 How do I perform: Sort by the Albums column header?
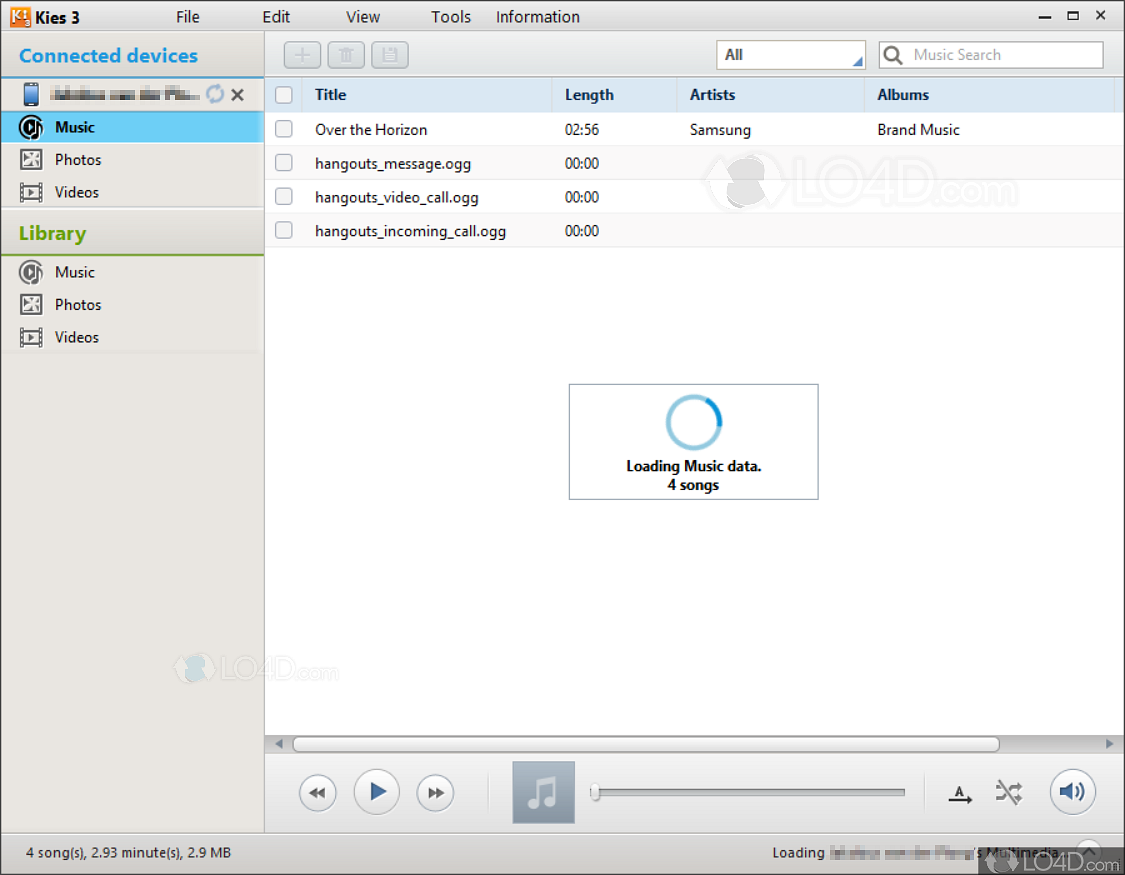[x=989, y=95]
